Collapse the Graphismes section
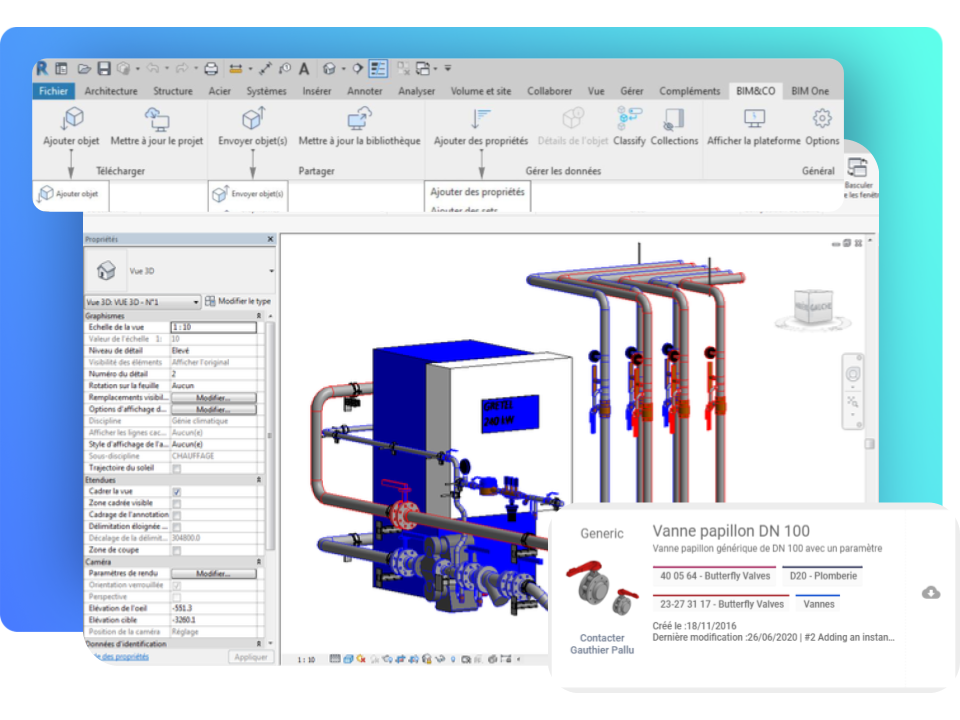960x720 pixels. (x=258, y=316)
